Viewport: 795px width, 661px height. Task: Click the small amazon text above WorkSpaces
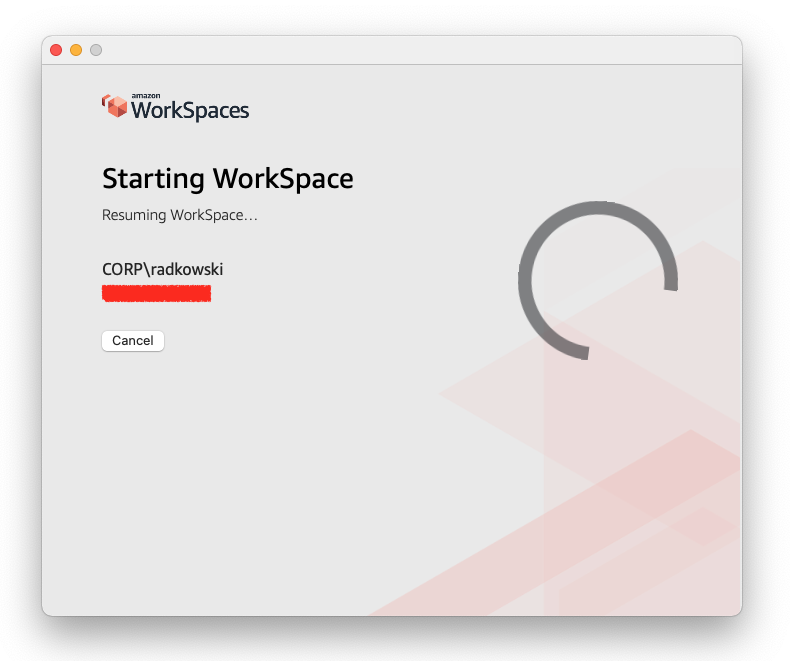tap(146, 96)
